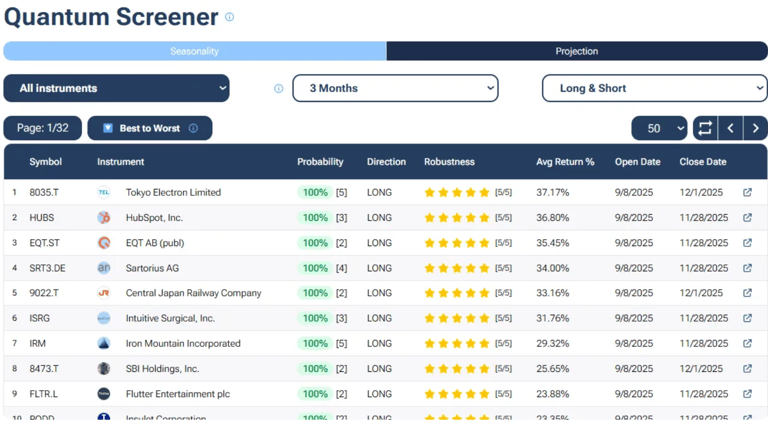The height and width of the screenshot is (428, 768).
Task: Click the EQT.ST symbol cell
Action: tap(45, 243)
